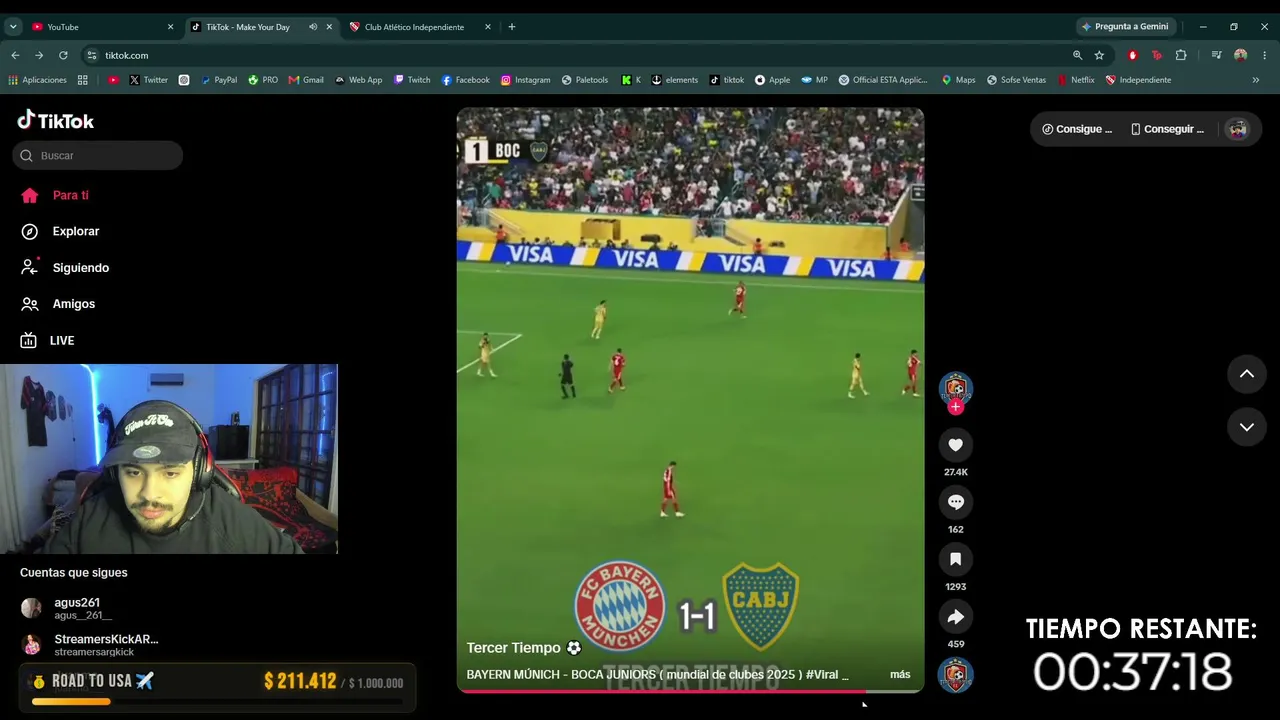Viewport: 1280px width, 720px height.
Task: Open the Official ESTA Applic... bookmark
Action: [883, 80]
